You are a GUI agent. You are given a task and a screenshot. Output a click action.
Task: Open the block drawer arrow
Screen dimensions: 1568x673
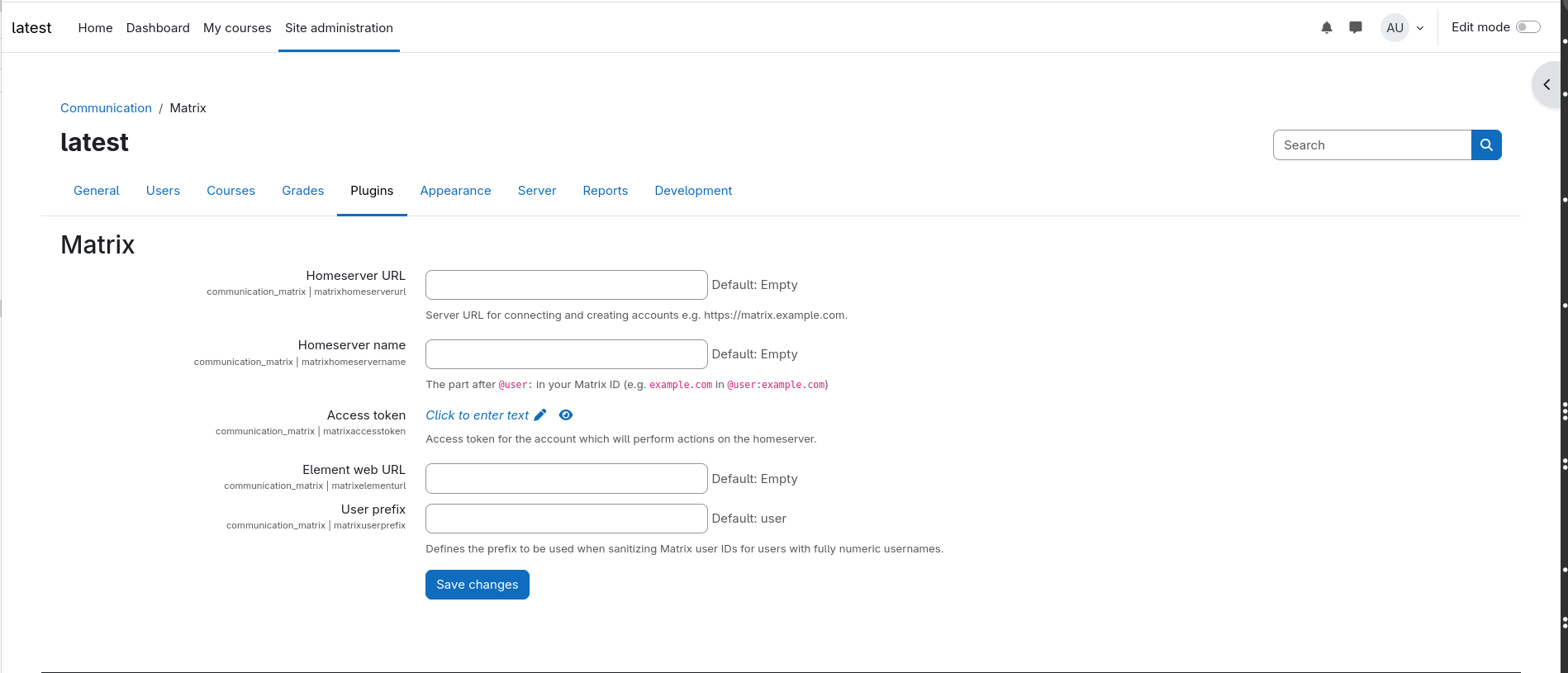pos(1547,84)
